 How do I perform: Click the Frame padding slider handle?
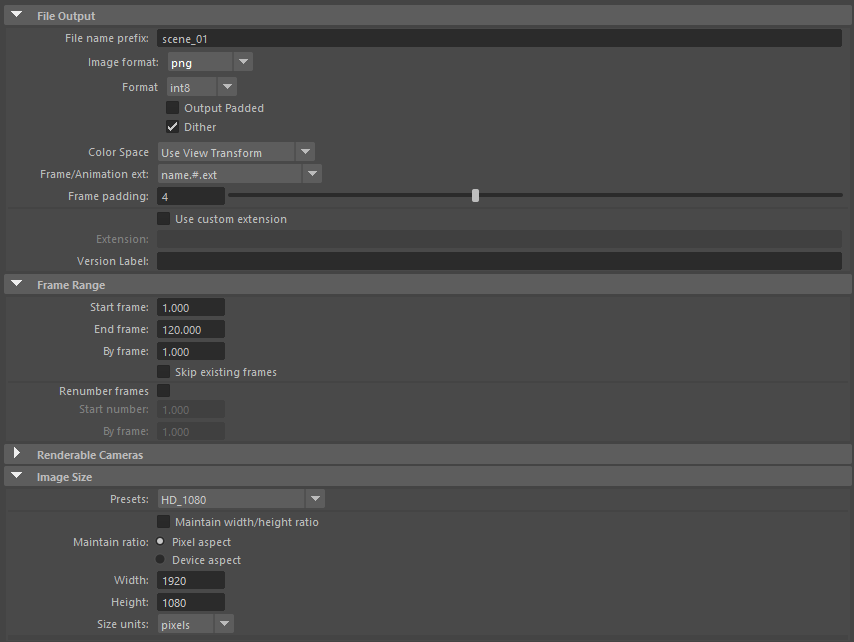coord(475,195)
